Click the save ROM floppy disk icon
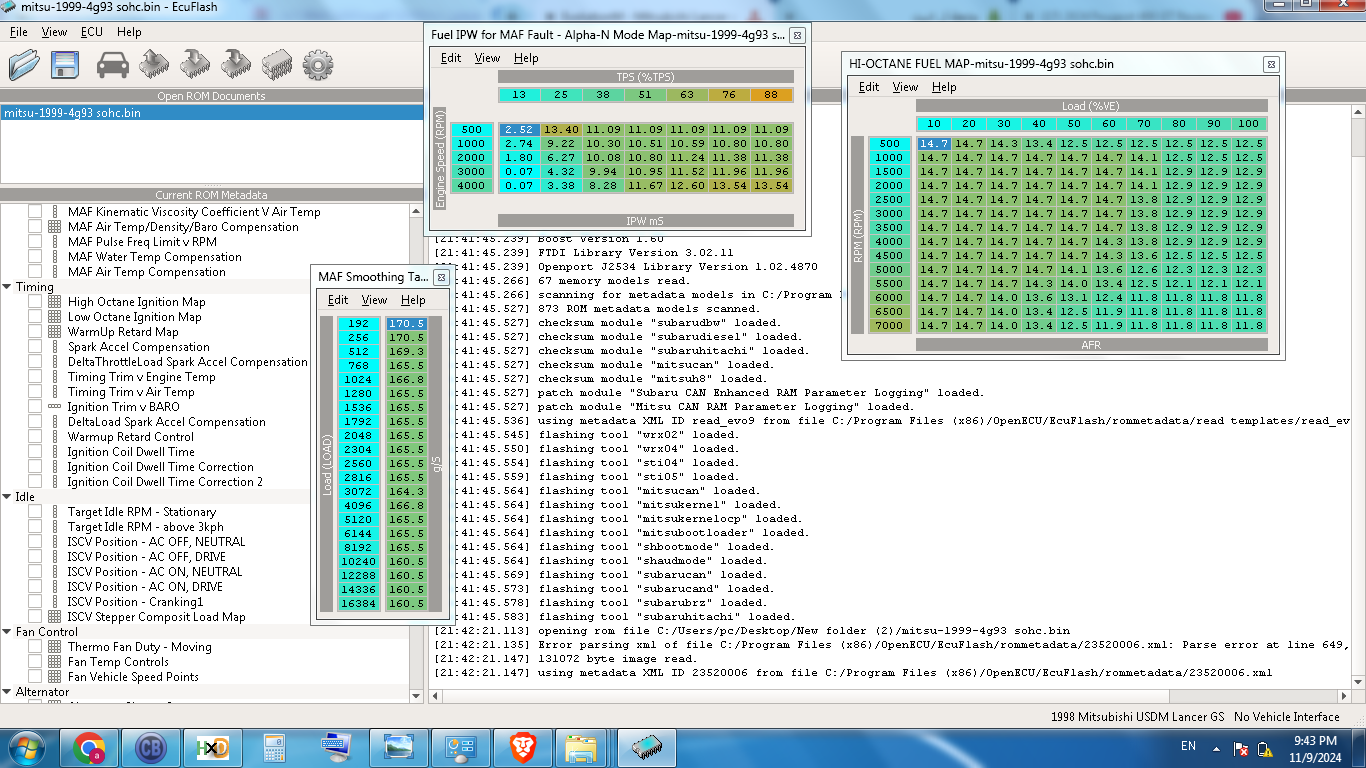The height and width of the screenshot is (768, 1366). pyautogui.click(x=66, y=65)
